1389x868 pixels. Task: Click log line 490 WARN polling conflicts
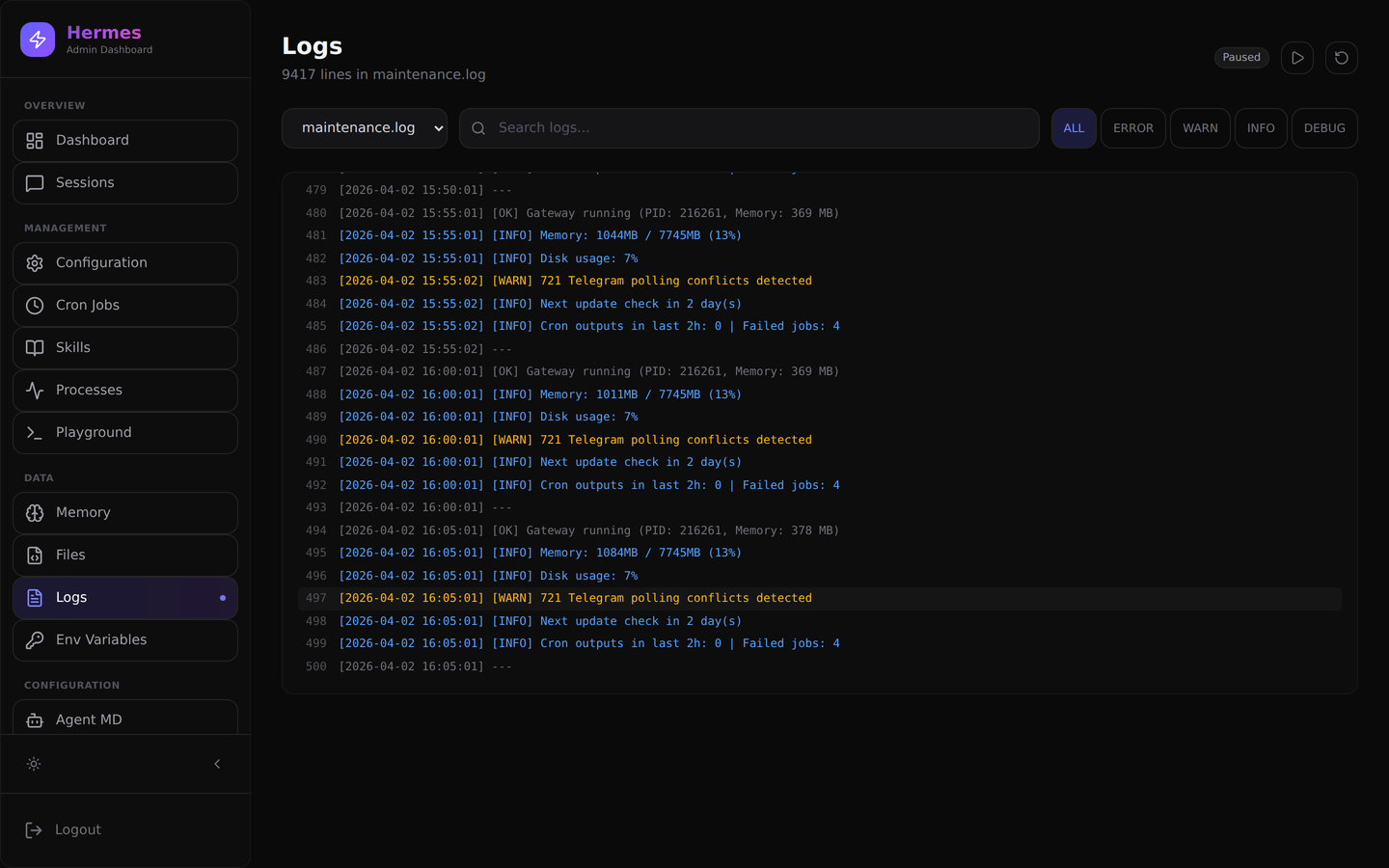[x=820, y=440]
